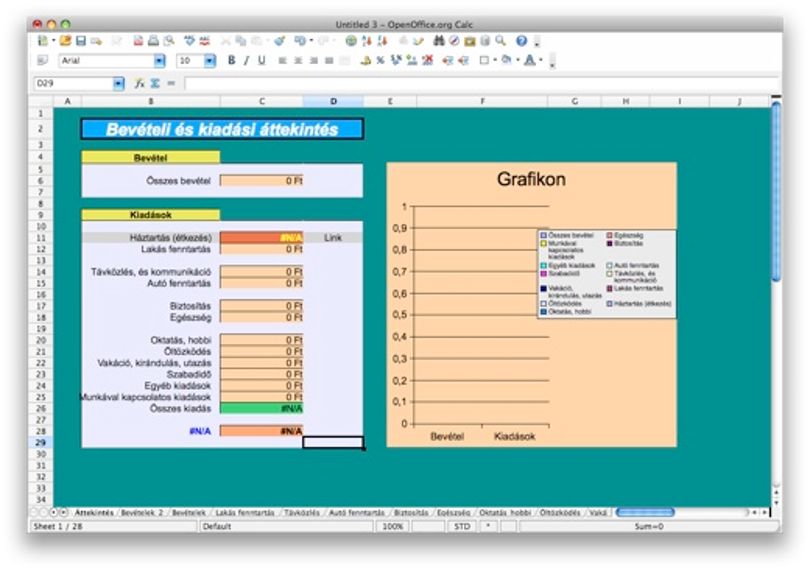The width and height of the screenshot is (810, 570).
Task: Open the Help question mark icon
Action: click(521, 41)
